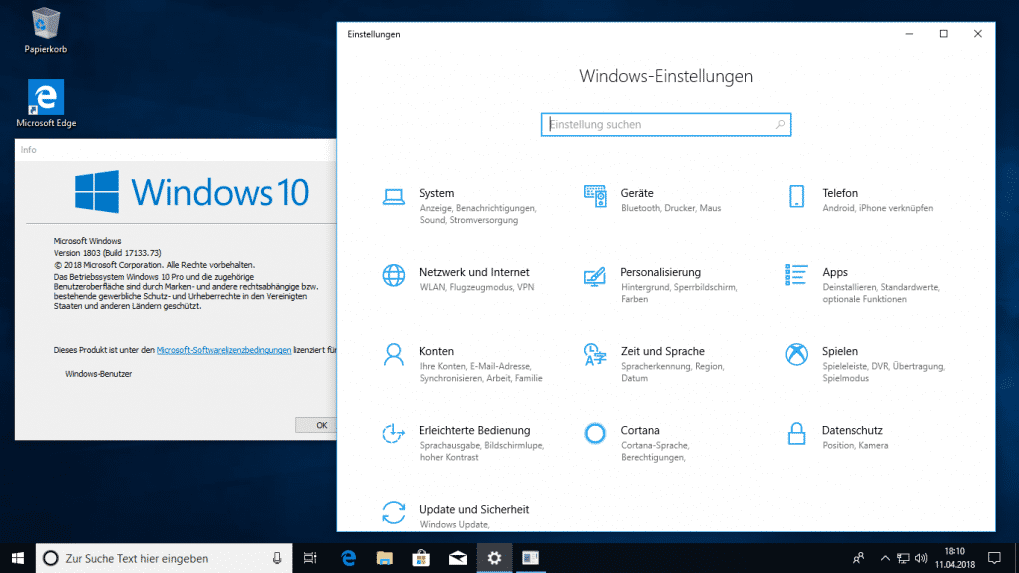
Task: Open the System heading text
Action: (437, 193)
